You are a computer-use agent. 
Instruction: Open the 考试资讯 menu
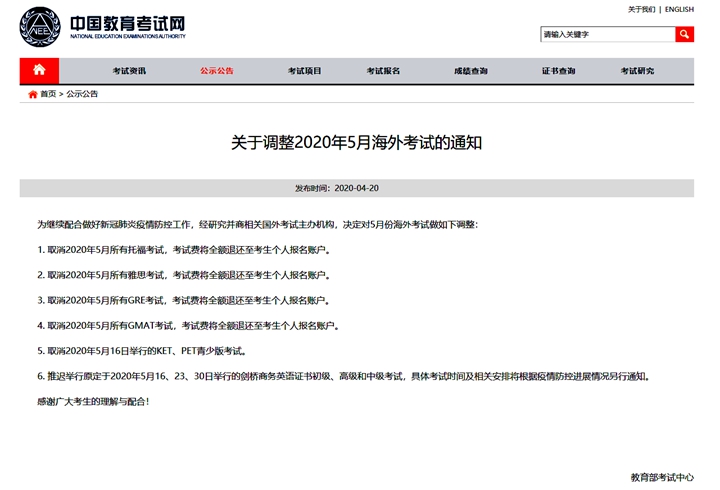click(x=129, y=71)
